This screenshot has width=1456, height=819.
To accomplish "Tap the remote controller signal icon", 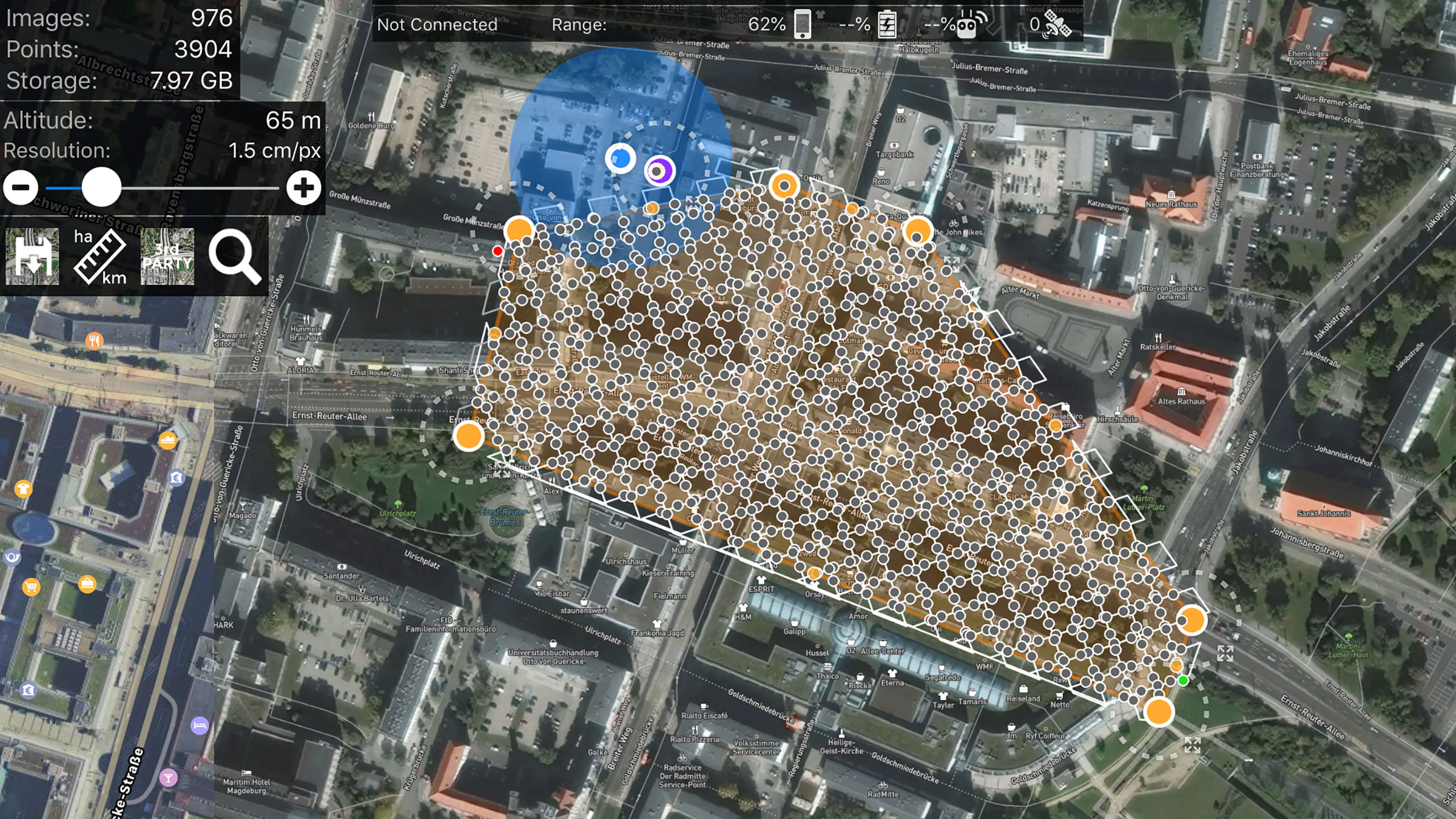I will (x=971, y=24).
